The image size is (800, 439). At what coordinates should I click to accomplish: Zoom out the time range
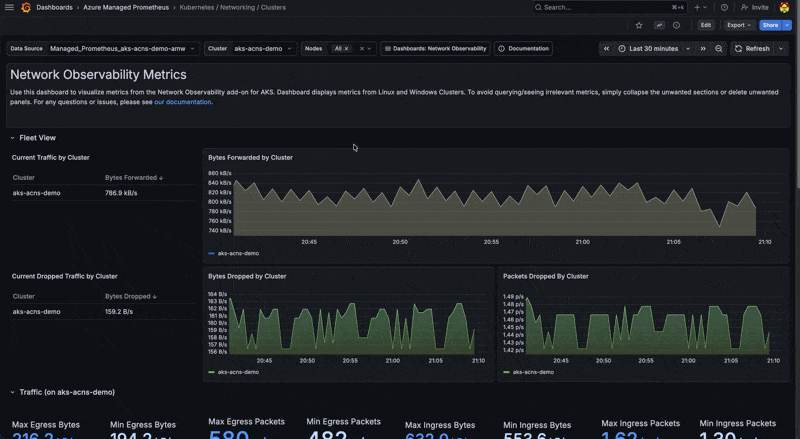[x=718, y=48]
